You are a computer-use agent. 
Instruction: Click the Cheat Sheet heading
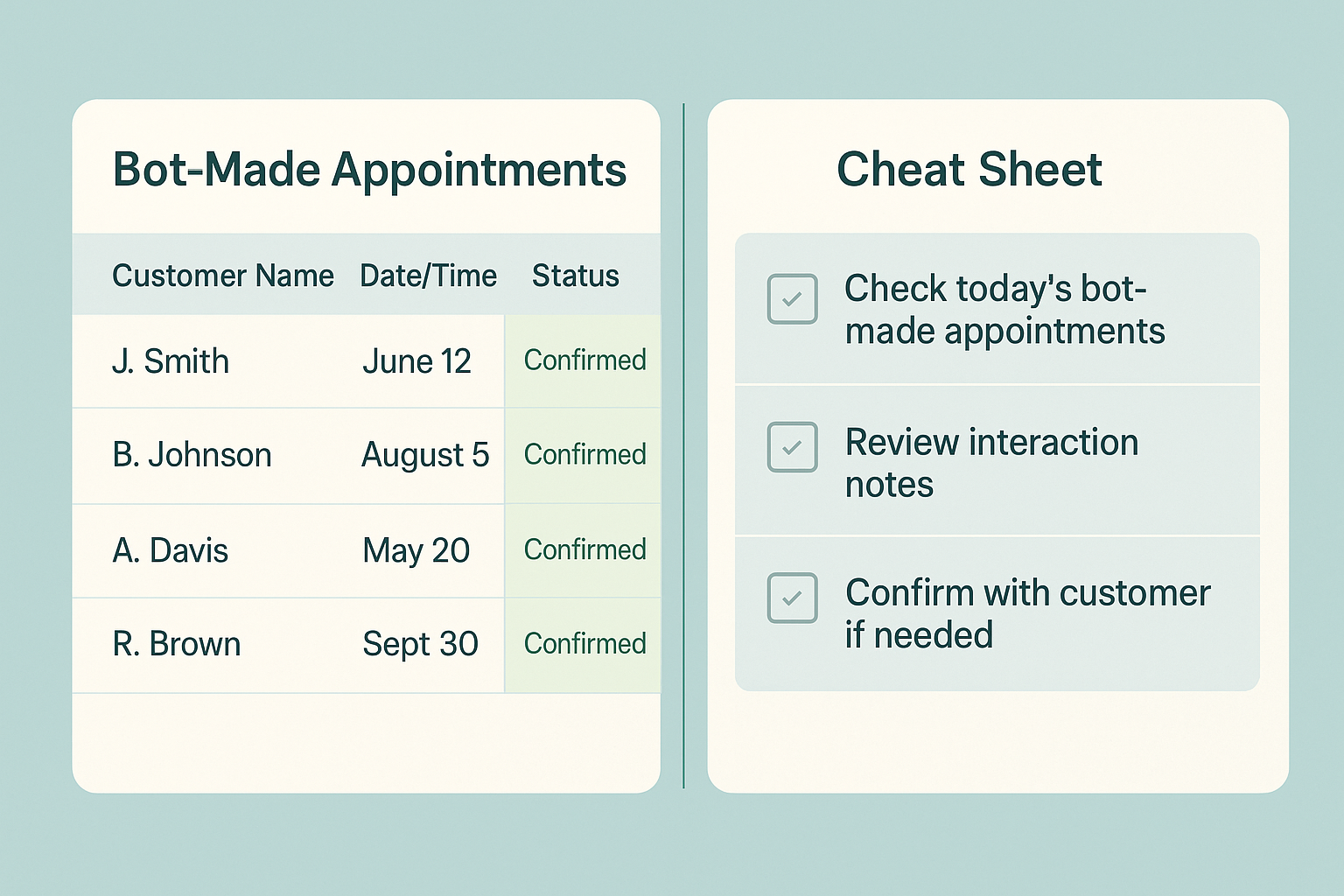point(969,169)
